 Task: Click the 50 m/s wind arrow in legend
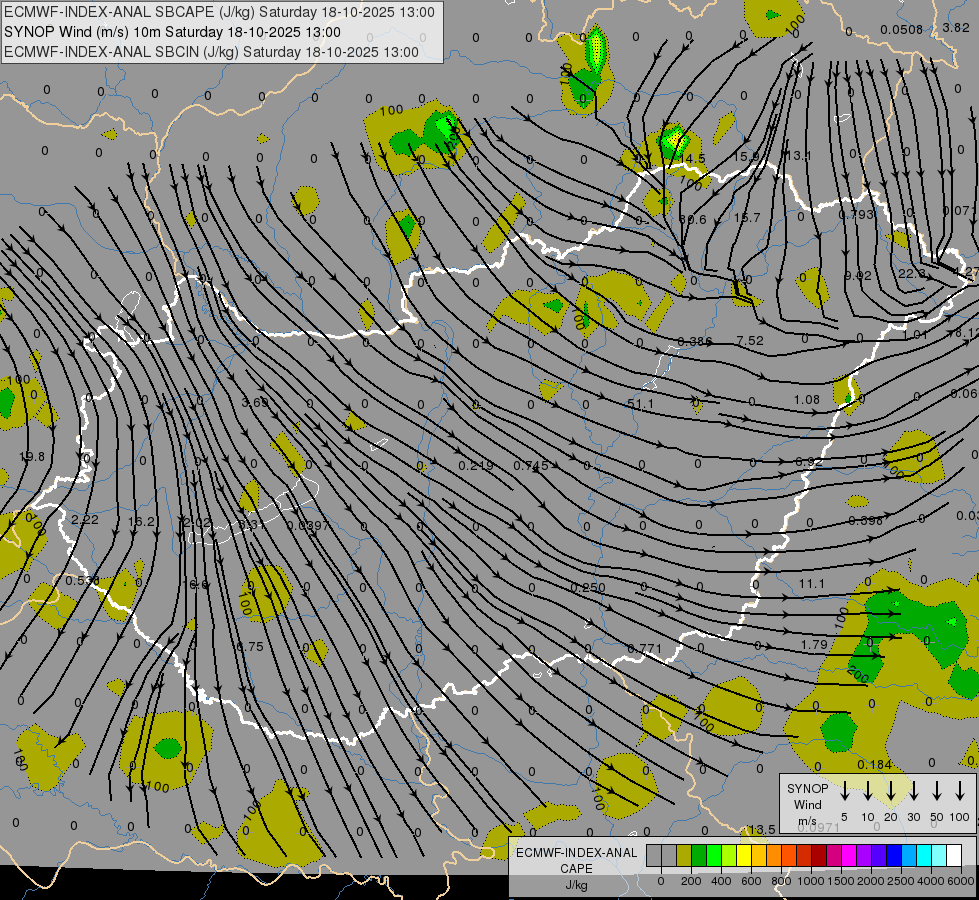pyautogui.click(x=937, y=791)
